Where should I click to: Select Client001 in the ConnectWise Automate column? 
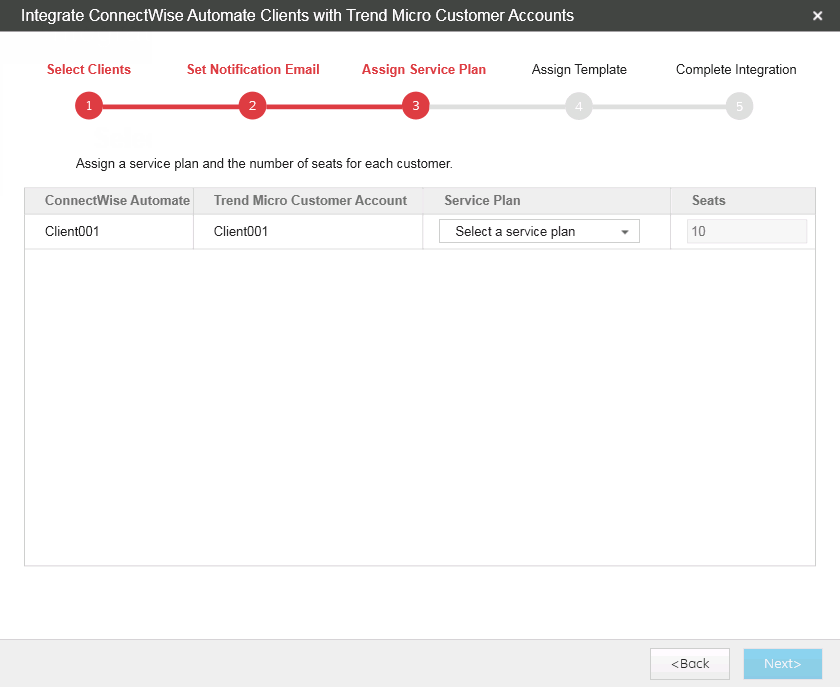72,232
